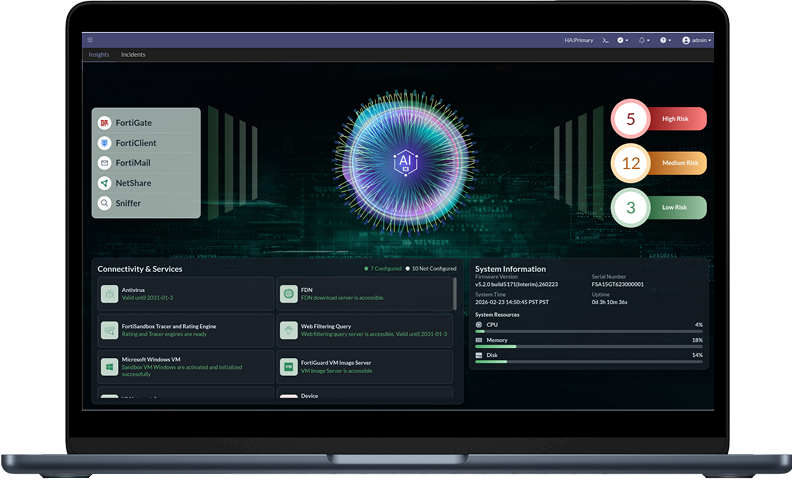
Task: Click the 10 Not Configured legend item
Action: pyautogui.click(x=431, y=269)
